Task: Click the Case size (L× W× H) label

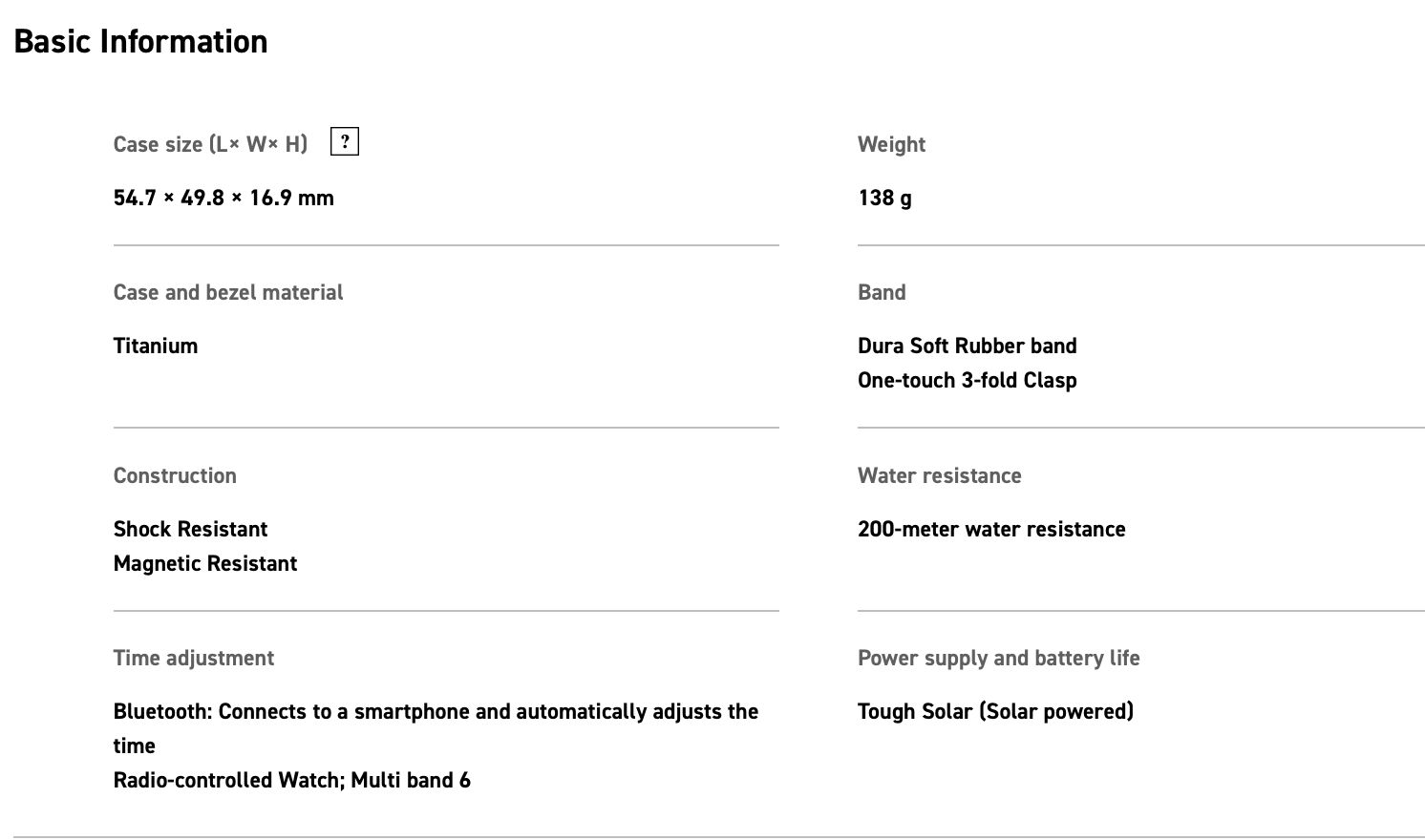Action: 210,144
